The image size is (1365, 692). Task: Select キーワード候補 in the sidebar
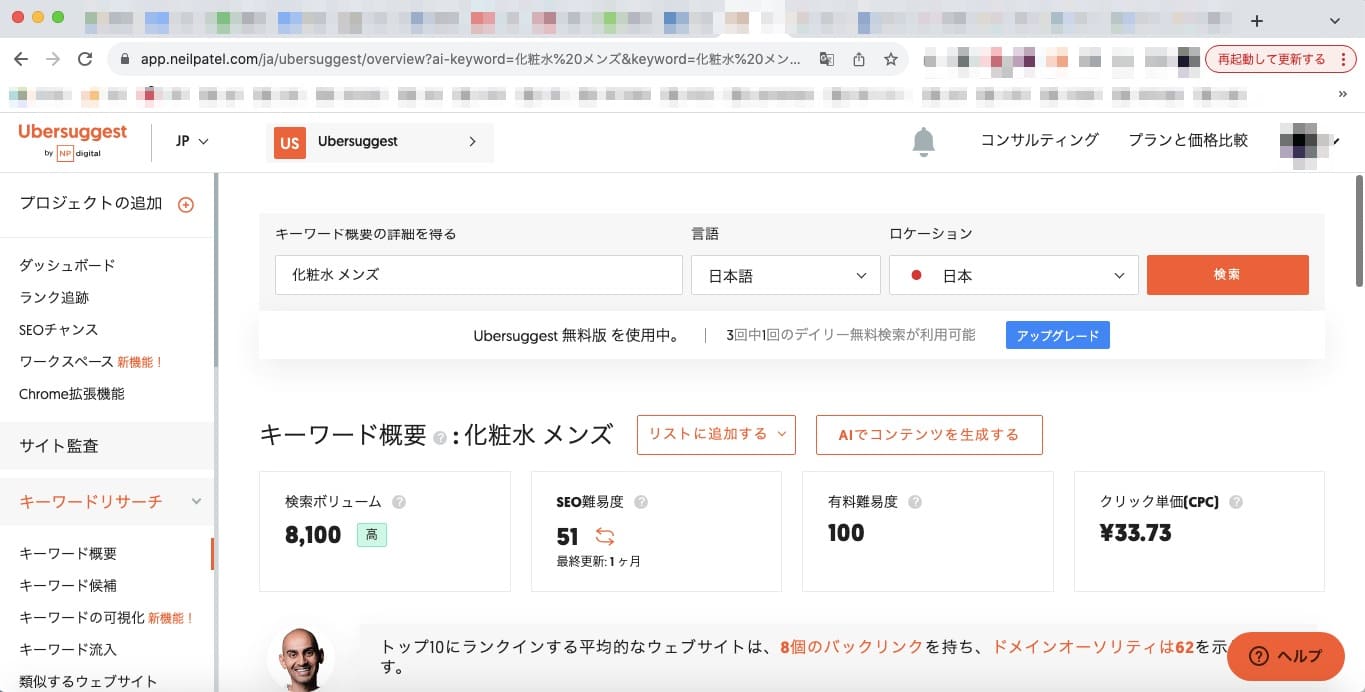[x=68, y=585]
